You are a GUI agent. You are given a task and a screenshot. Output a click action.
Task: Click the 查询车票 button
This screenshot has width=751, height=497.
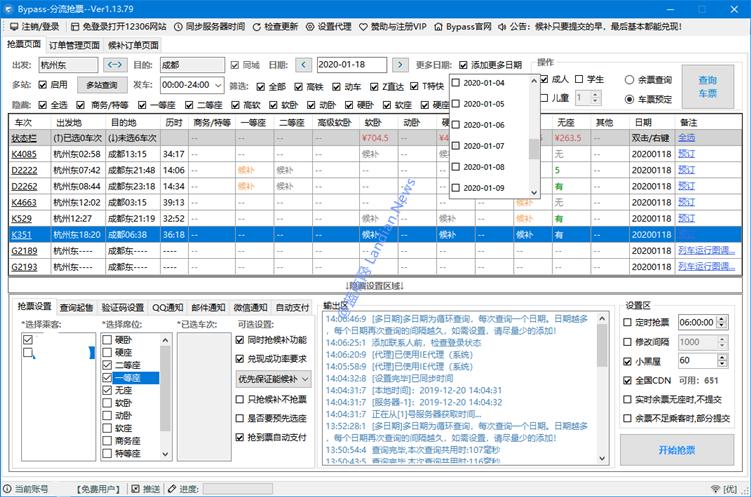point(708,87)
